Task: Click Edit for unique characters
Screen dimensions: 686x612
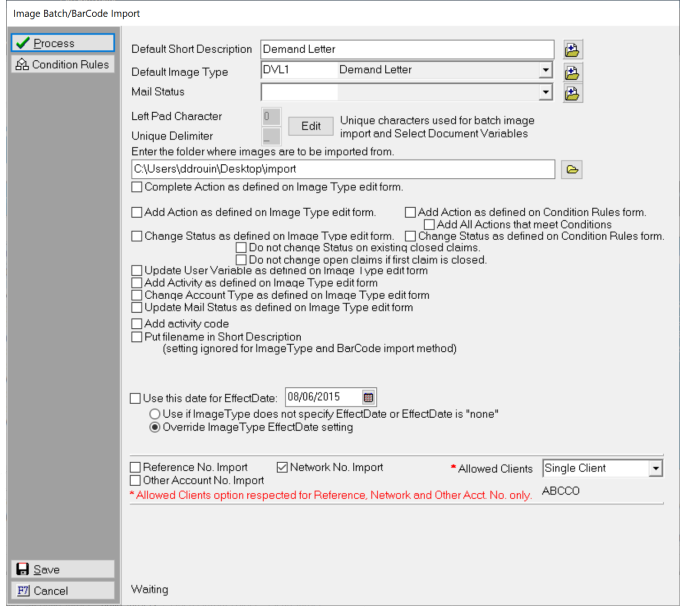Action: tap(311, 126)
